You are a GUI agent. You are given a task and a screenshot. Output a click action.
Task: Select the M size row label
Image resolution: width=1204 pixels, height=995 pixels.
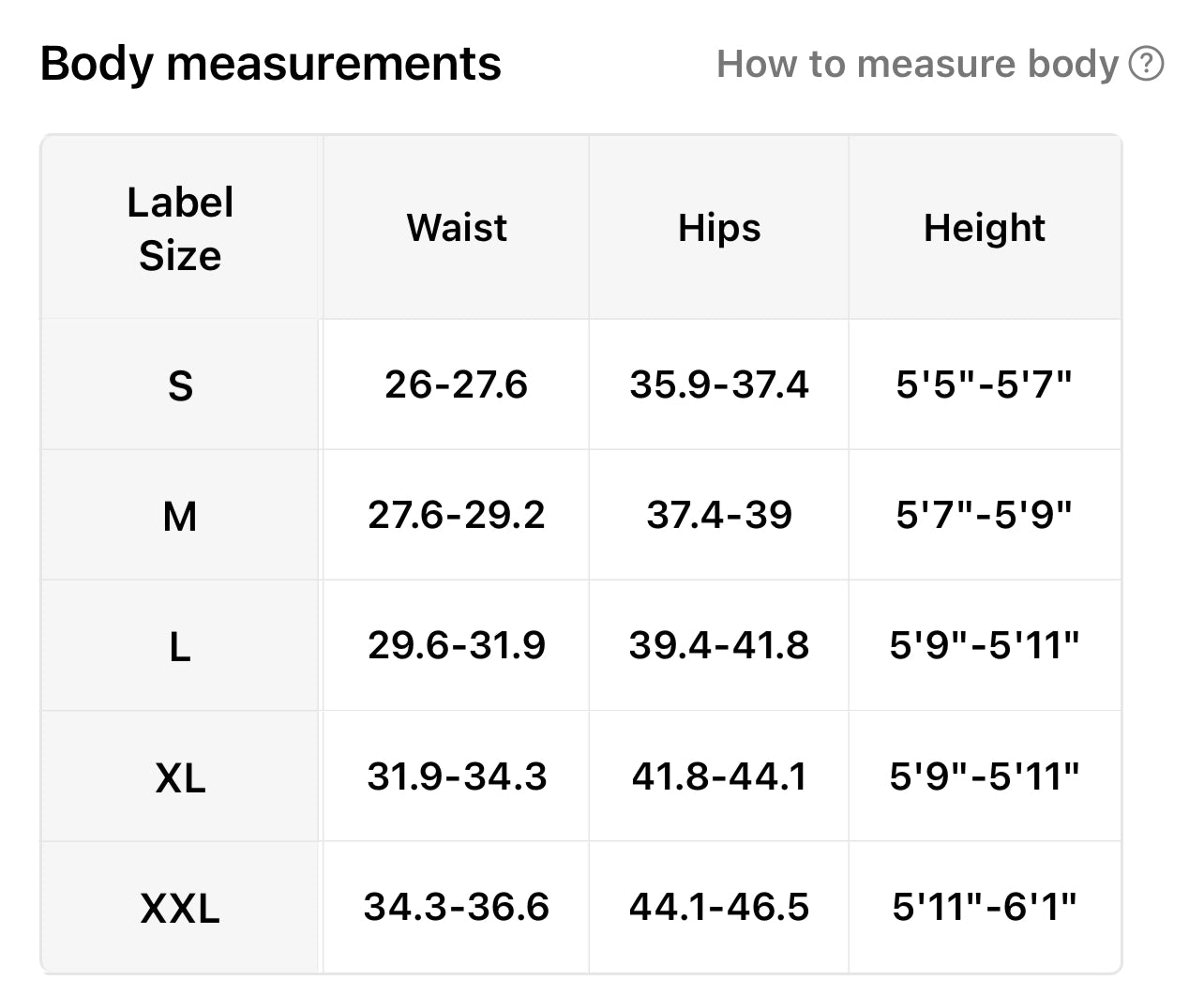coord(180,516)
